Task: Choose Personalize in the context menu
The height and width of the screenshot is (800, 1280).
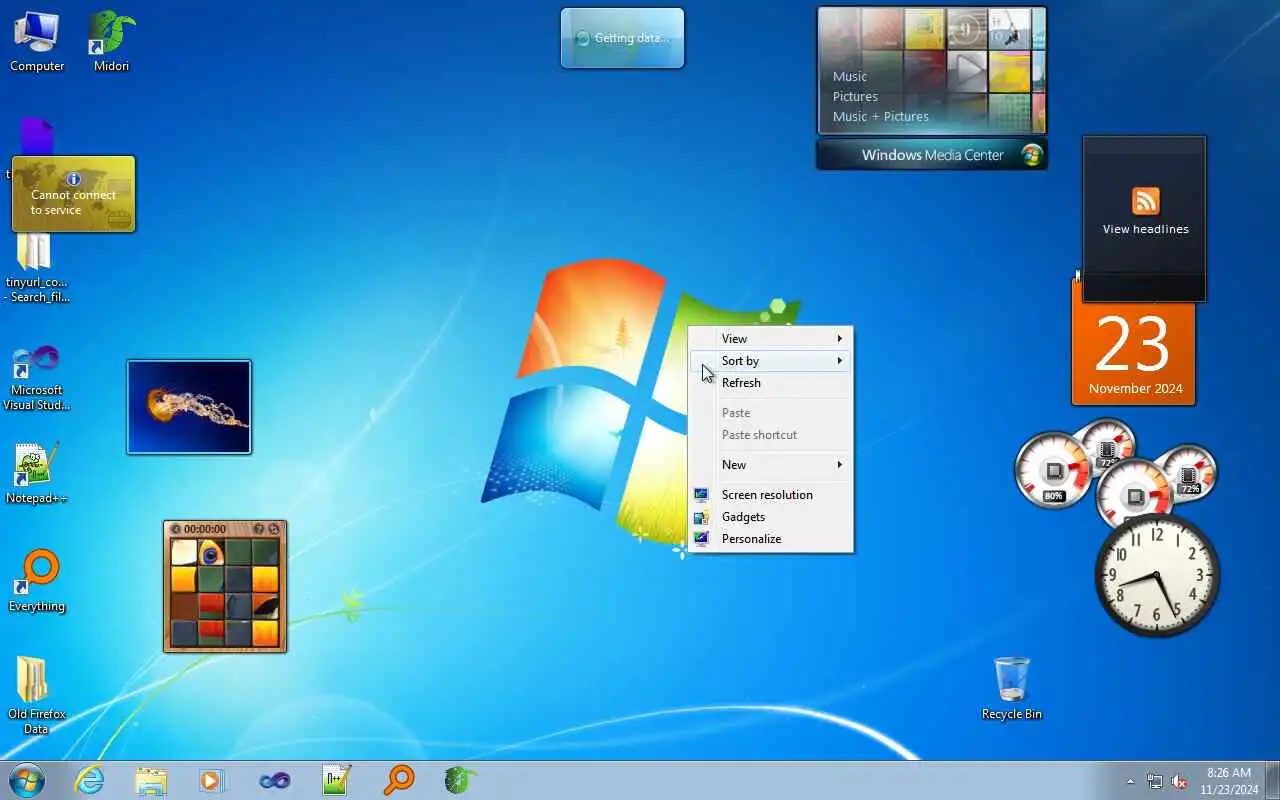Action: coord(771,538)
